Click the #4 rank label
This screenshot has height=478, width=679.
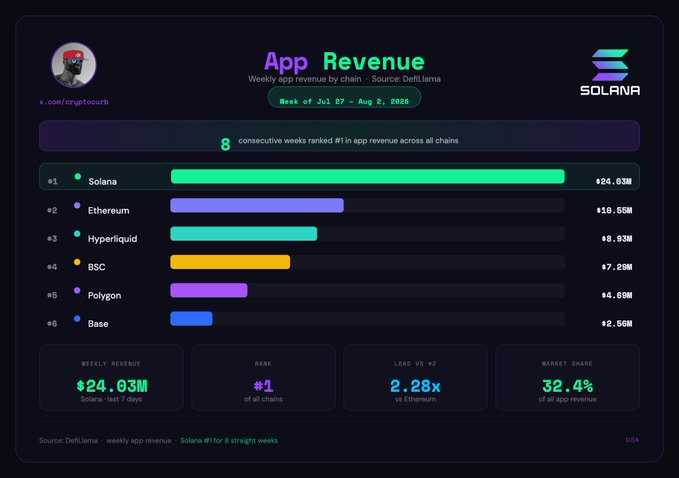52,267
